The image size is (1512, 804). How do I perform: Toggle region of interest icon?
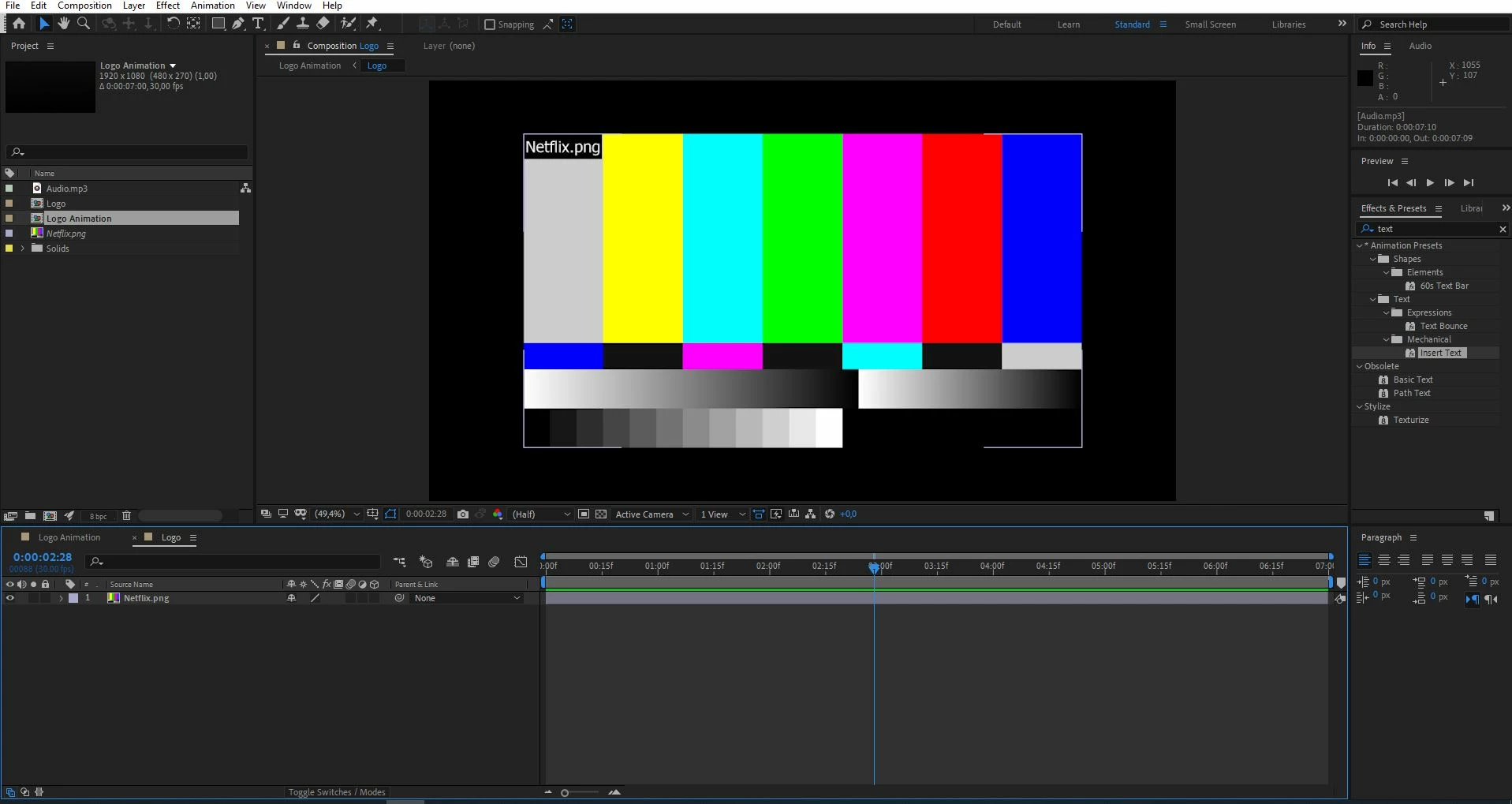[x=584, y=514]
